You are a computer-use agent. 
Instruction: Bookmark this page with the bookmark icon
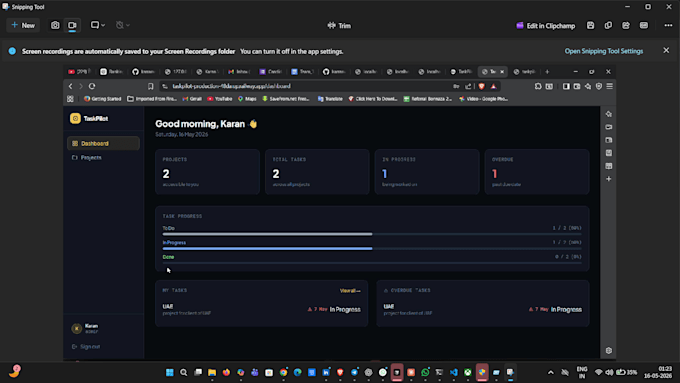pyautogui.click(x=150, y=86)
